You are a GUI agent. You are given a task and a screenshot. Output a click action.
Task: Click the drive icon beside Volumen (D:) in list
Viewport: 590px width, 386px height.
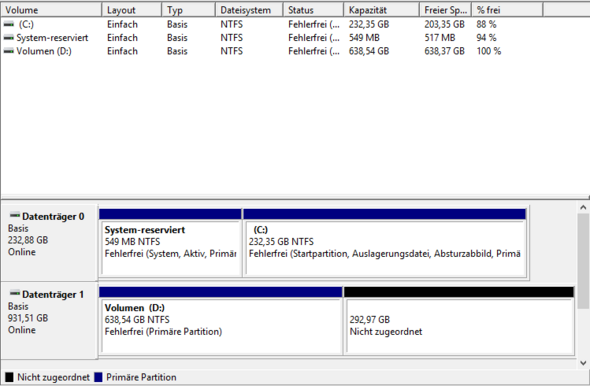click(8, 51)
